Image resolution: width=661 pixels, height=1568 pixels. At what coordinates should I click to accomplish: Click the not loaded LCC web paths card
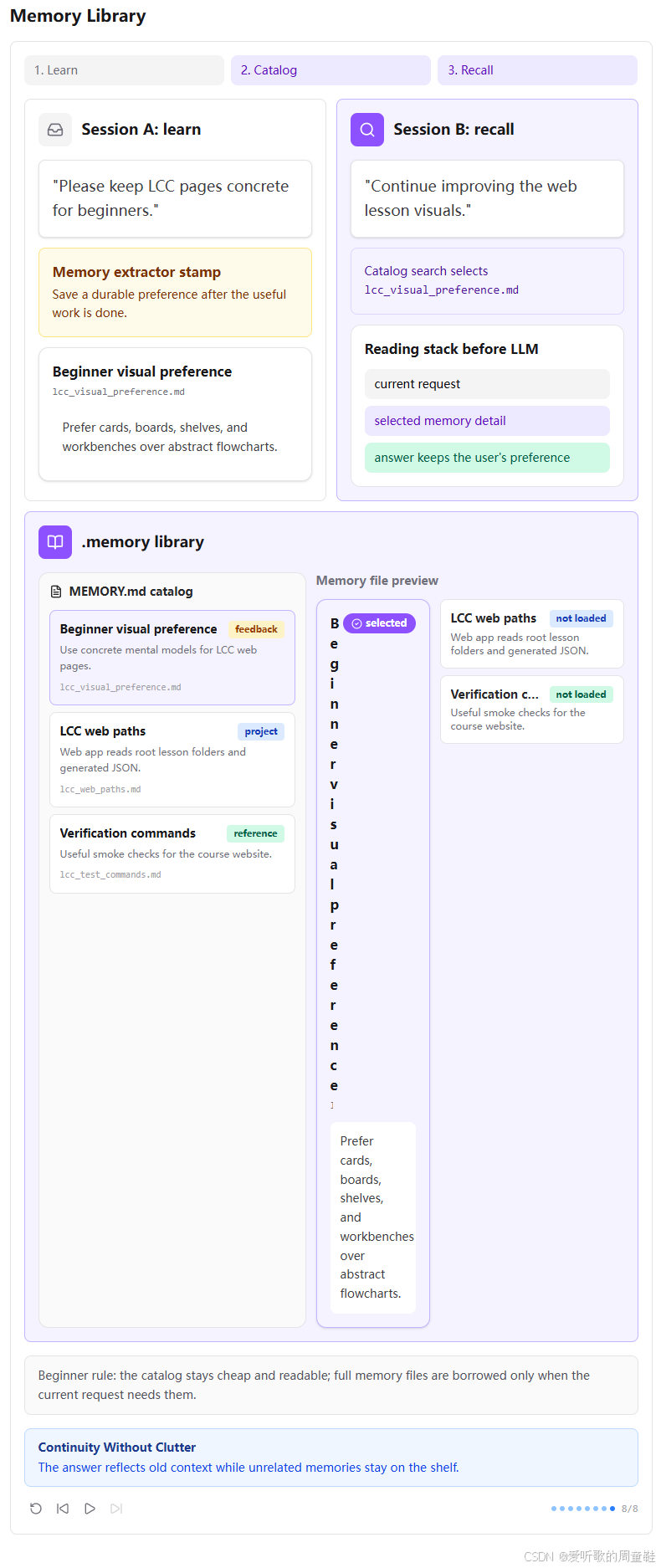(532, 633)
